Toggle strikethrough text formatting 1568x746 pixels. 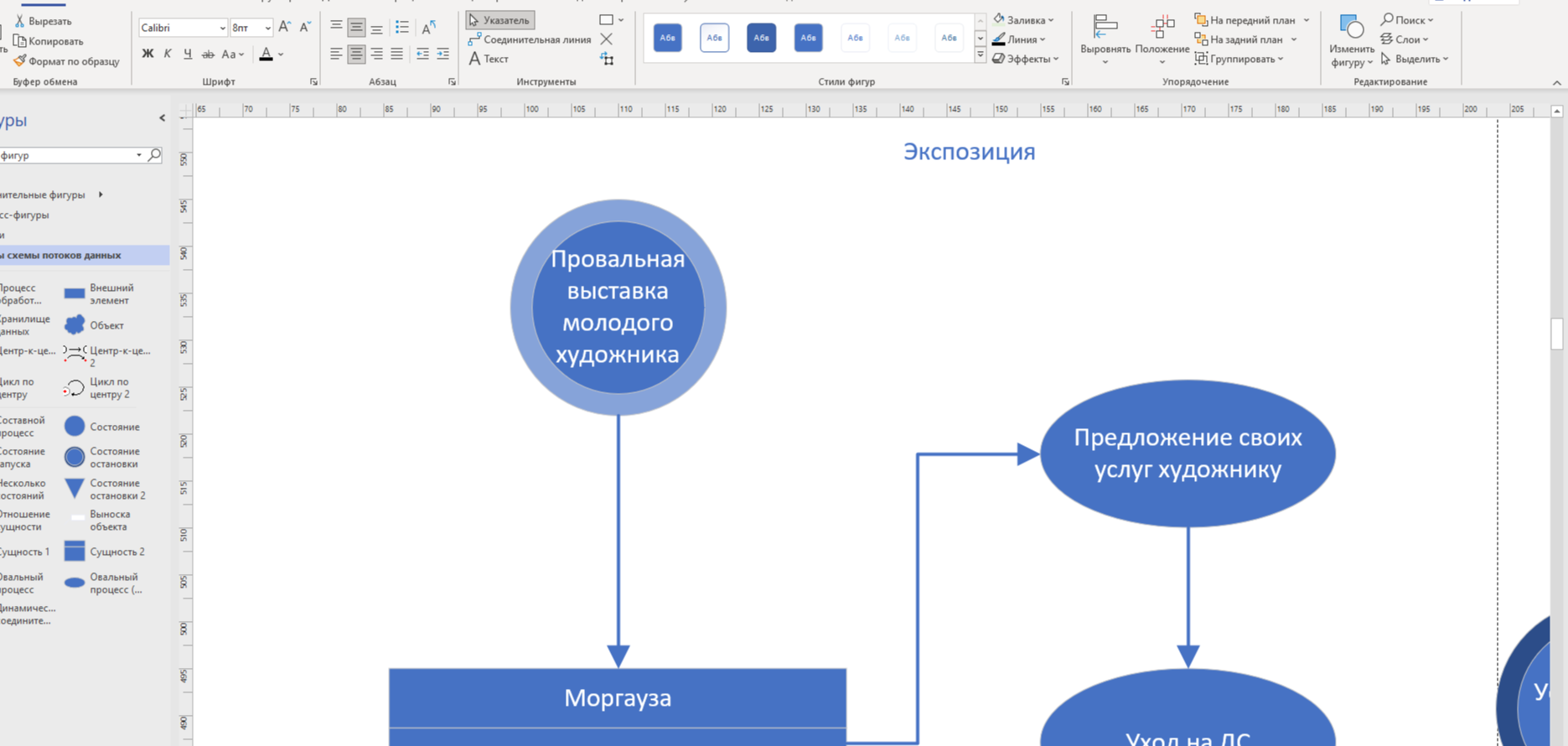coord(208,54)
